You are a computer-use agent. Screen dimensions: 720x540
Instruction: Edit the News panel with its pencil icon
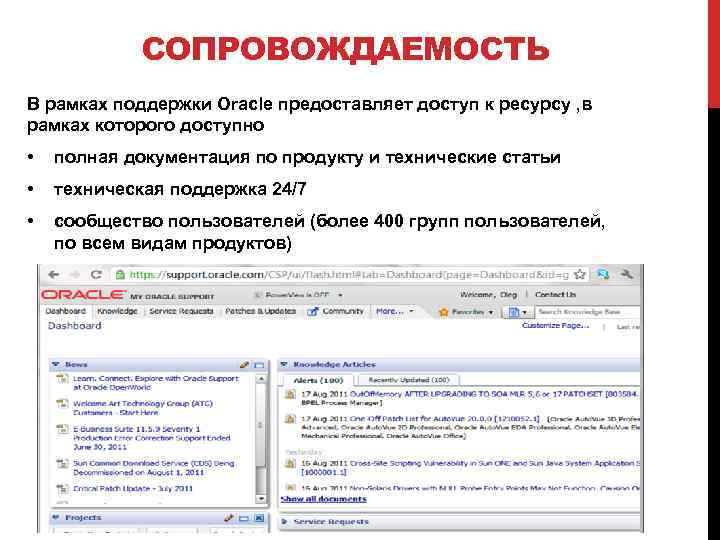tap(244, 365)
